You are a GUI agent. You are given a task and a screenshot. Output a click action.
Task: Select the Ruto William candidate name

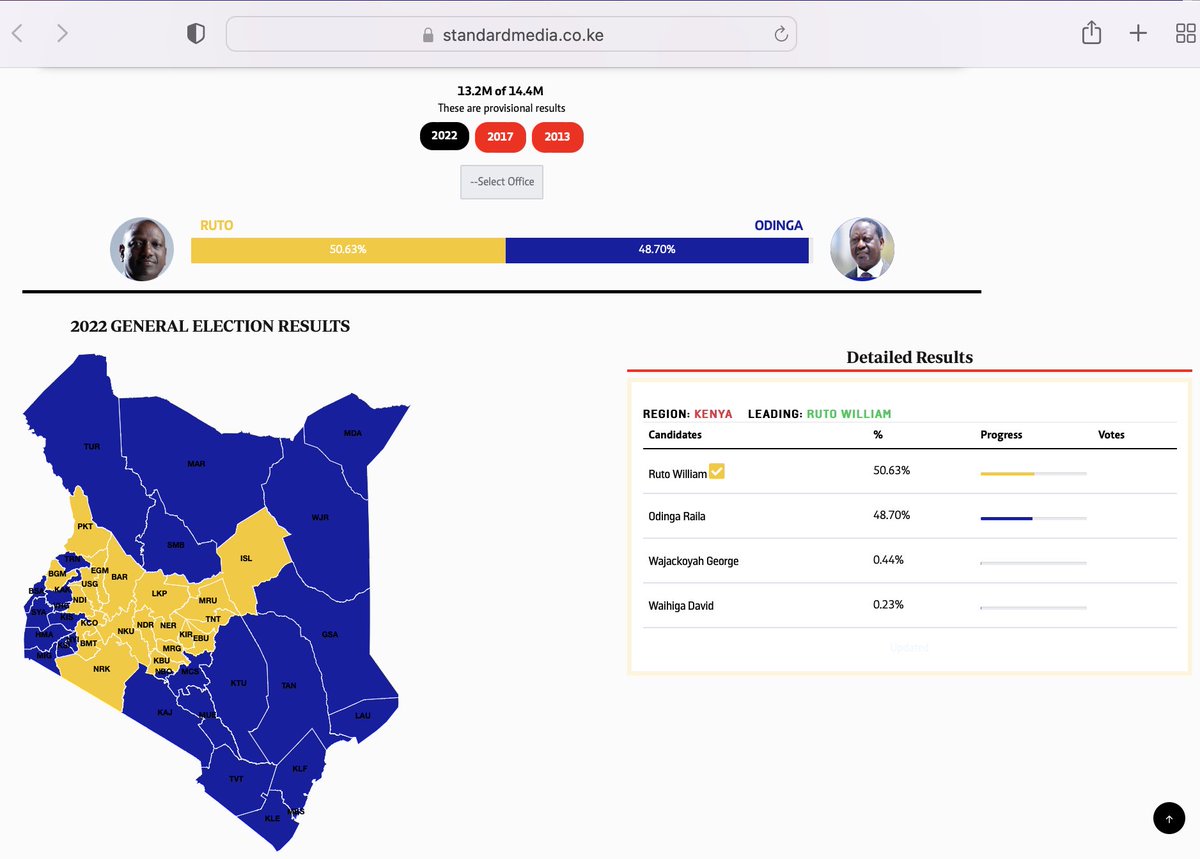[677, 474]
